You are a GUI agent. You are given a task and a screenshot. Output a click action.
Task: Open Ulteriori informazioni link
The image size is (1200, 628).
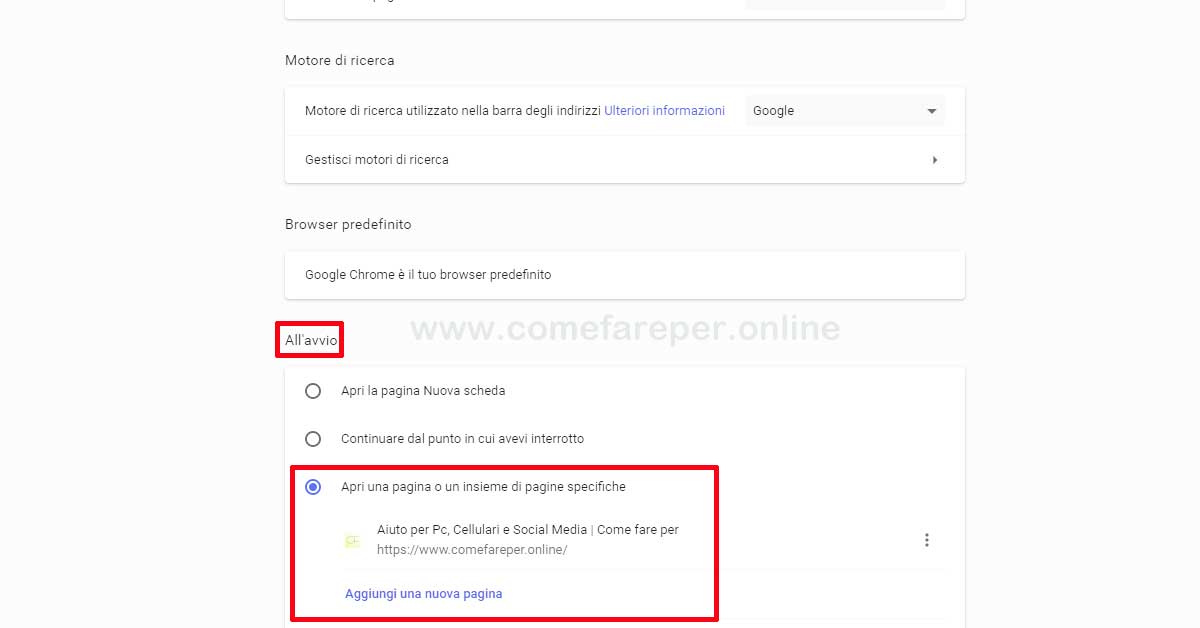[x=664, y=110]
